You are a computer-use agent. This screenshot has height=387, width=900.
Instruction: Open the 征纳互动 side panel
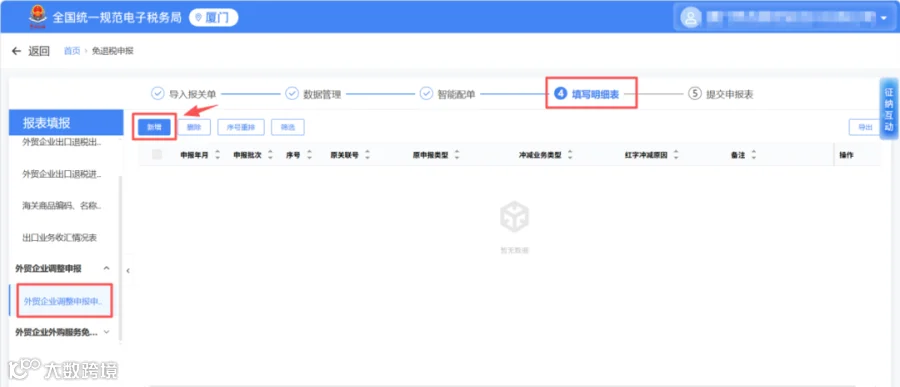click(x=889, y=109)
